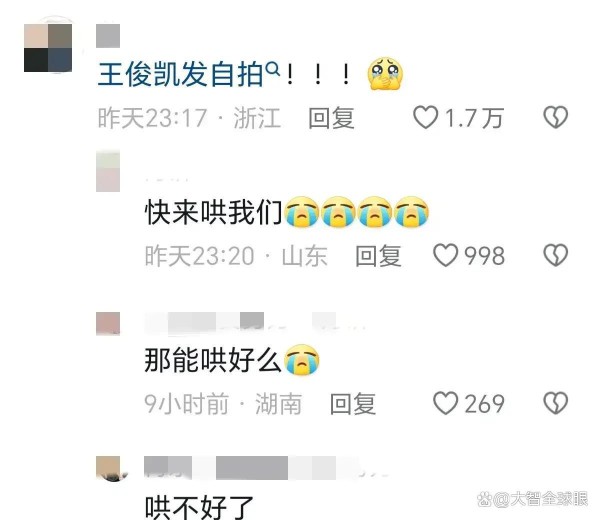Tap the 998 like count
Image resolution: width=600 pixels, height=520 pixels.
click(484, 256)
